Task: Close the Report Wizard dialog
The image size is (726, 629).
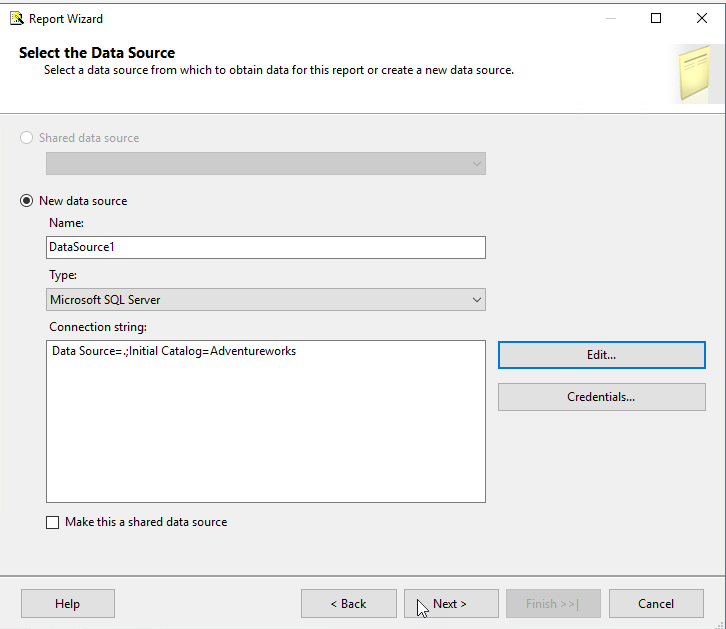Action: click(x=702, y=18)
